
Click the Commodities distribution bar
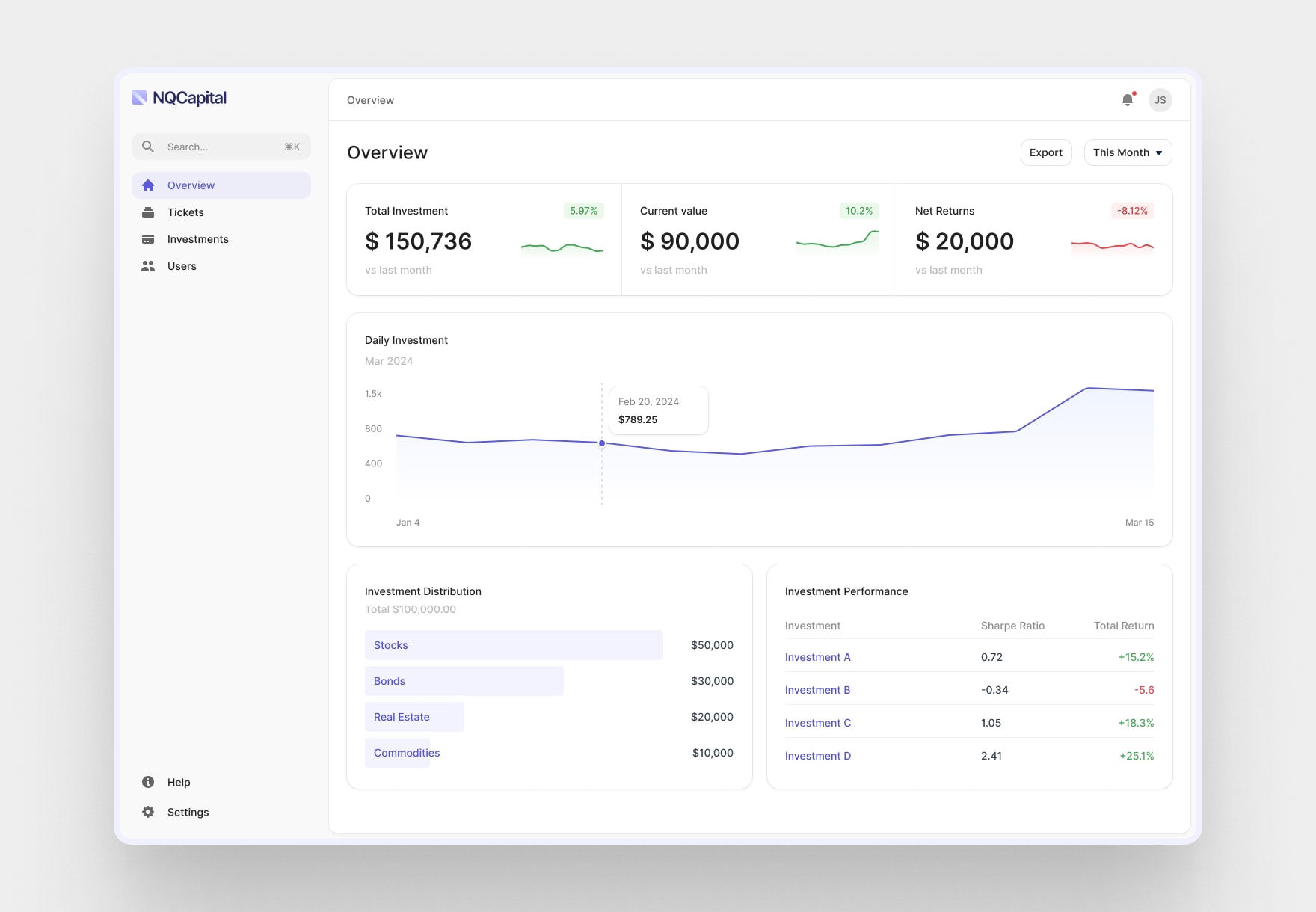[x=397, y=753]
